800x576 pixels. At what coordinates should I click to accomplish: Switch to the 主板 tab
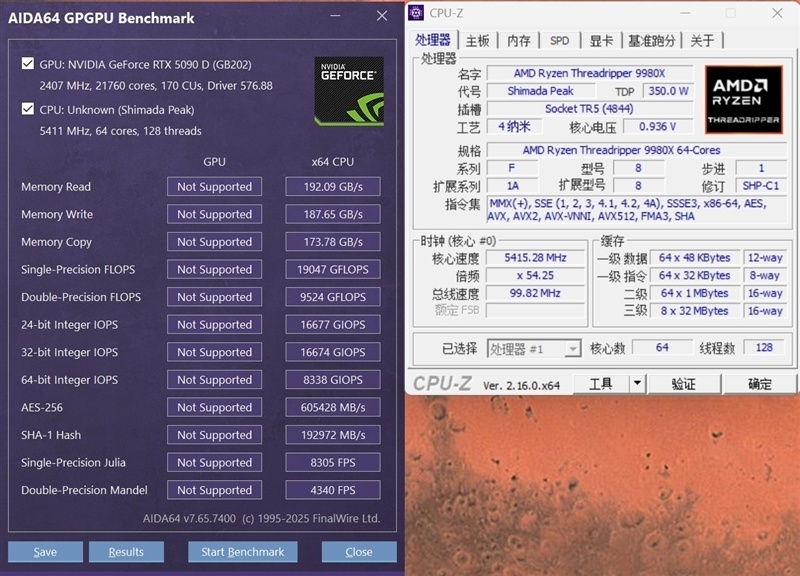[478, 41]
